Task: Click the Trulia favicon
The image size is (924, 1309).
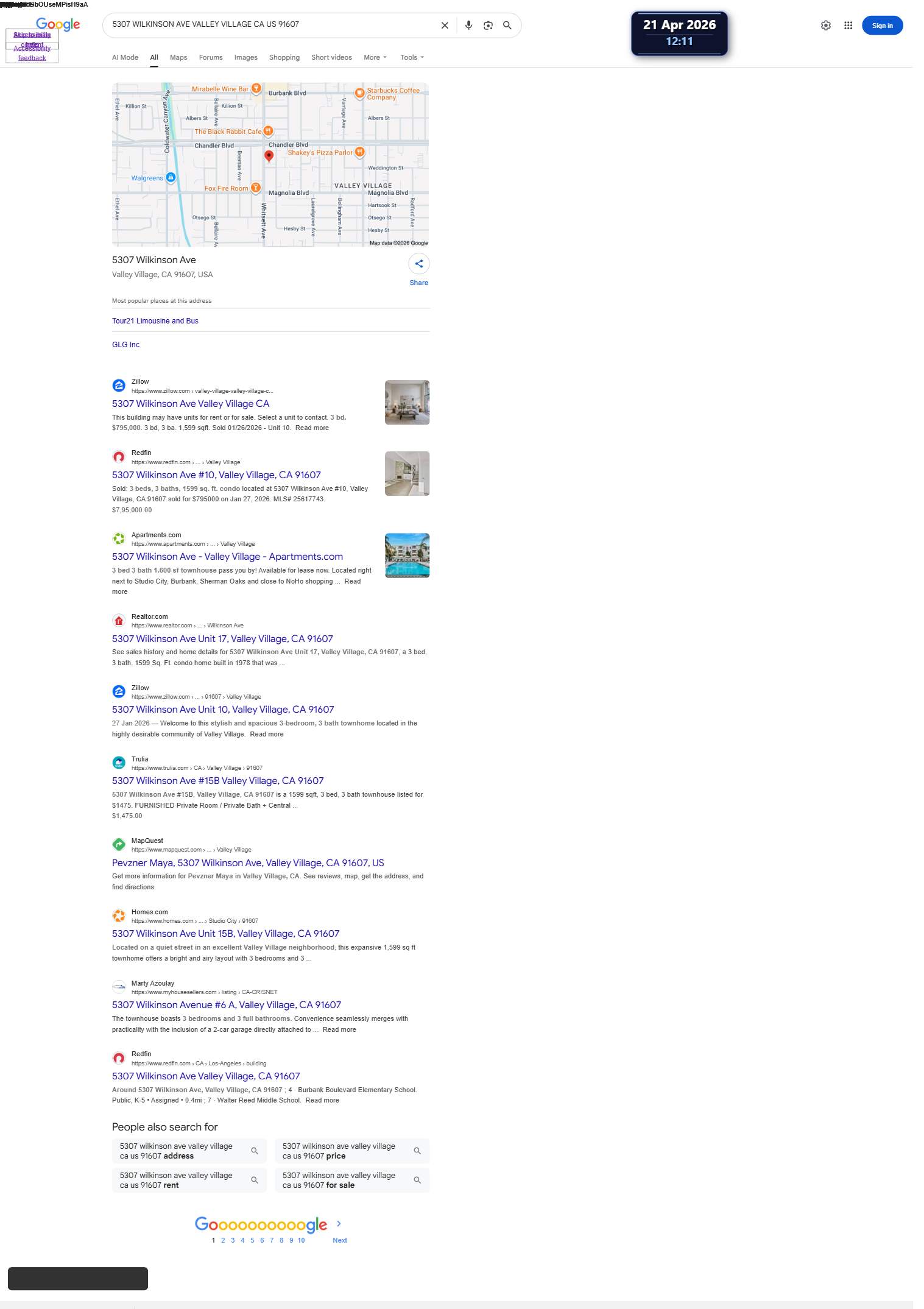Action: 119,763
